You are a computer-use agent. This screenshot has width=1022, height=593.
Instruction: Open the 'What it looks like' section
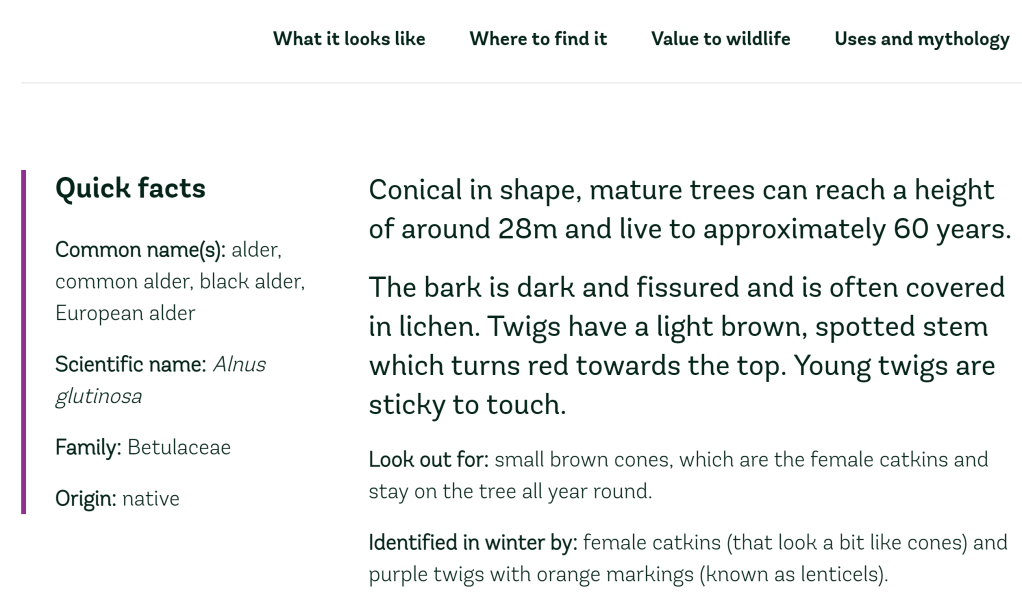click(349, 39)
